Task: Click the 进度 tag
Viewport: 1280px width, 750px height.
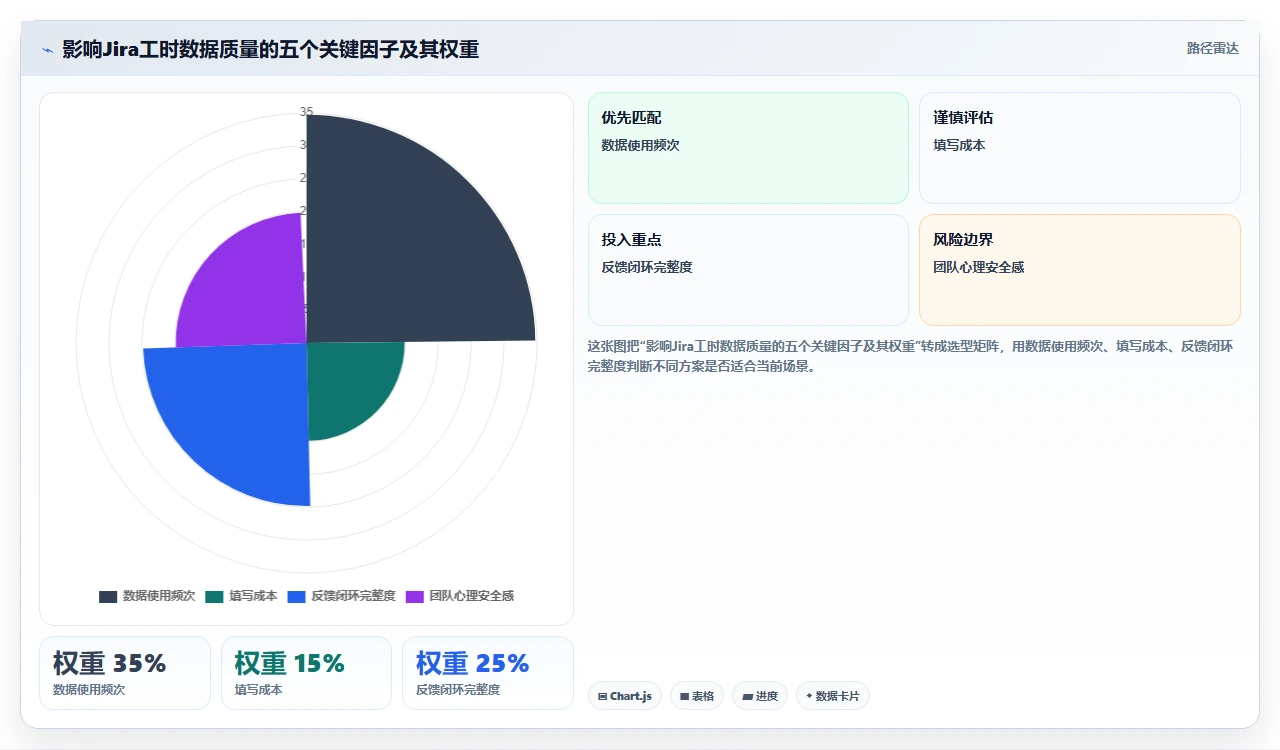Action: 760,696
